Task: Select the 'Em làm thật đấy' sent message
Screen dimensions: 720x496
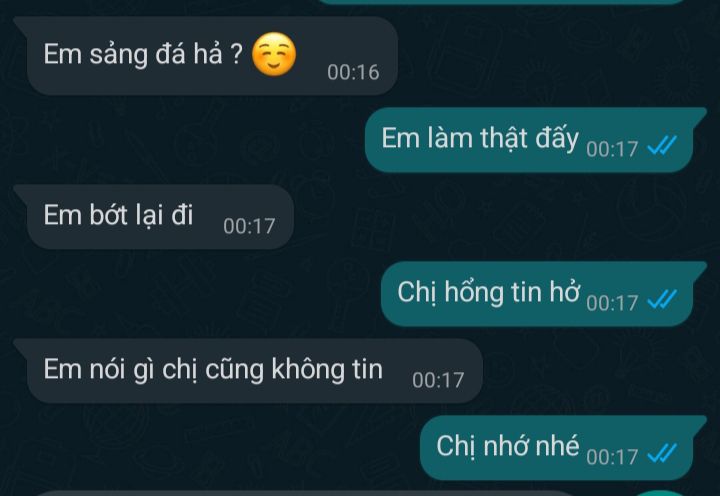Action: point(536,140)
